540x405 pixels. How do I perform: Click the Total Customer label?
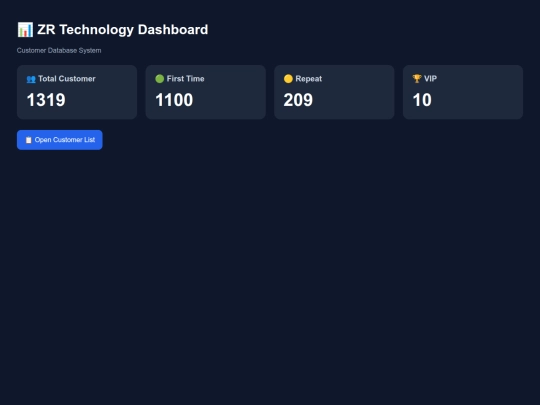67,79
